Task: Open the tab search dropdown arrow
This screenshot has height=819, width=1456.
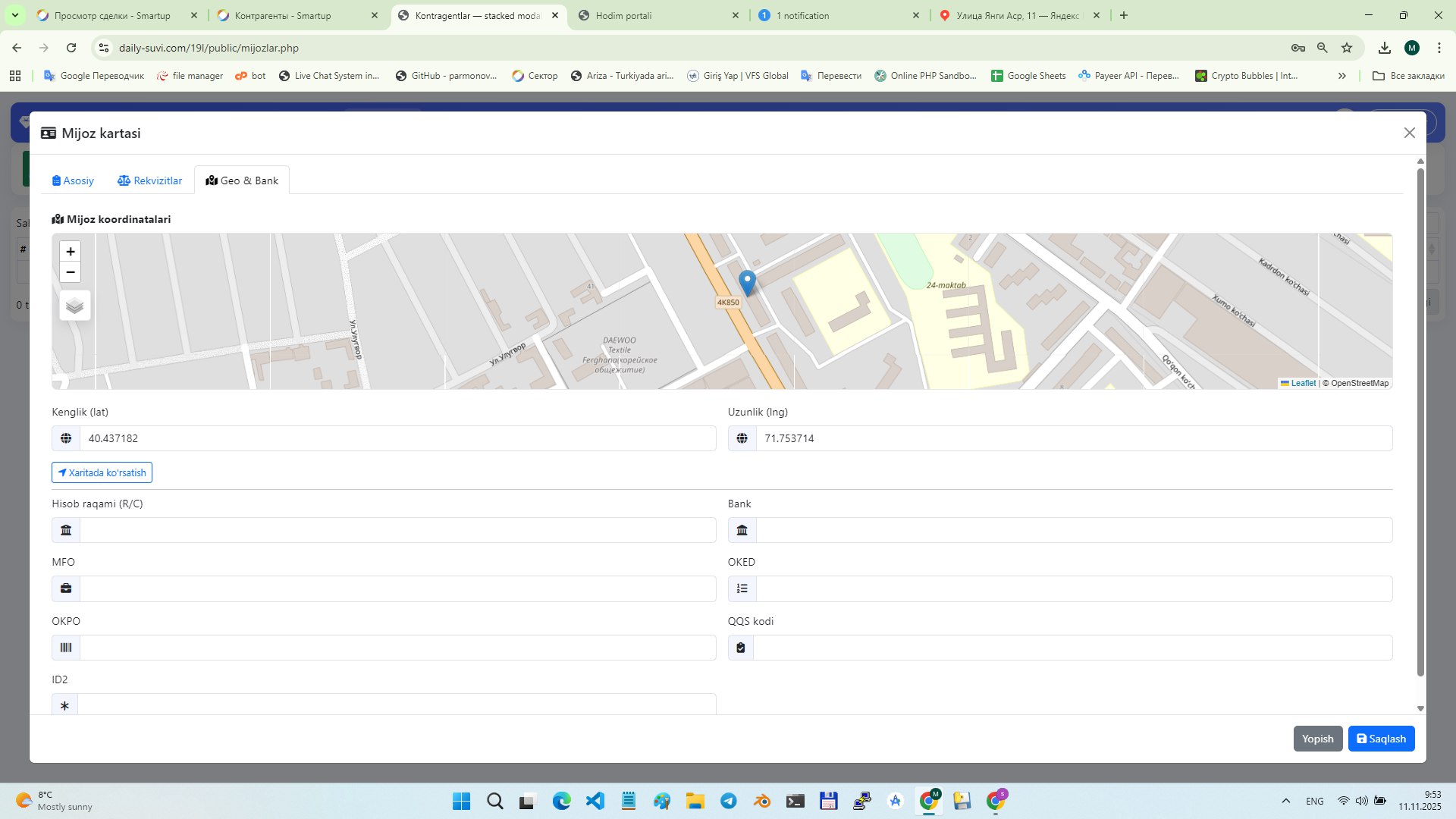Action: coord(14,15)
